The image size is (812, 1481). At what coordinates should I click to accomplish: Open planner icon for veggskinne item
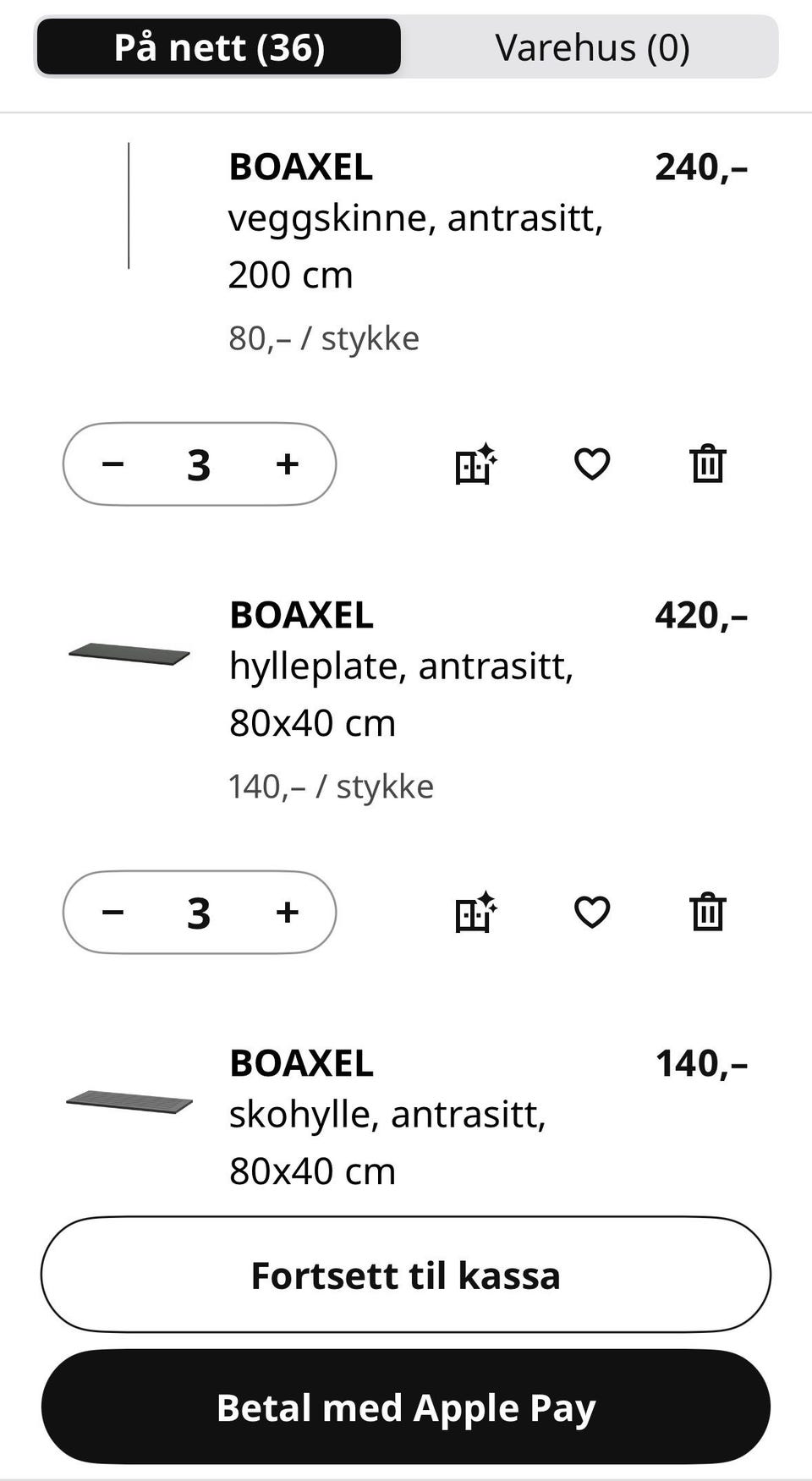click(x=475, y=463)
